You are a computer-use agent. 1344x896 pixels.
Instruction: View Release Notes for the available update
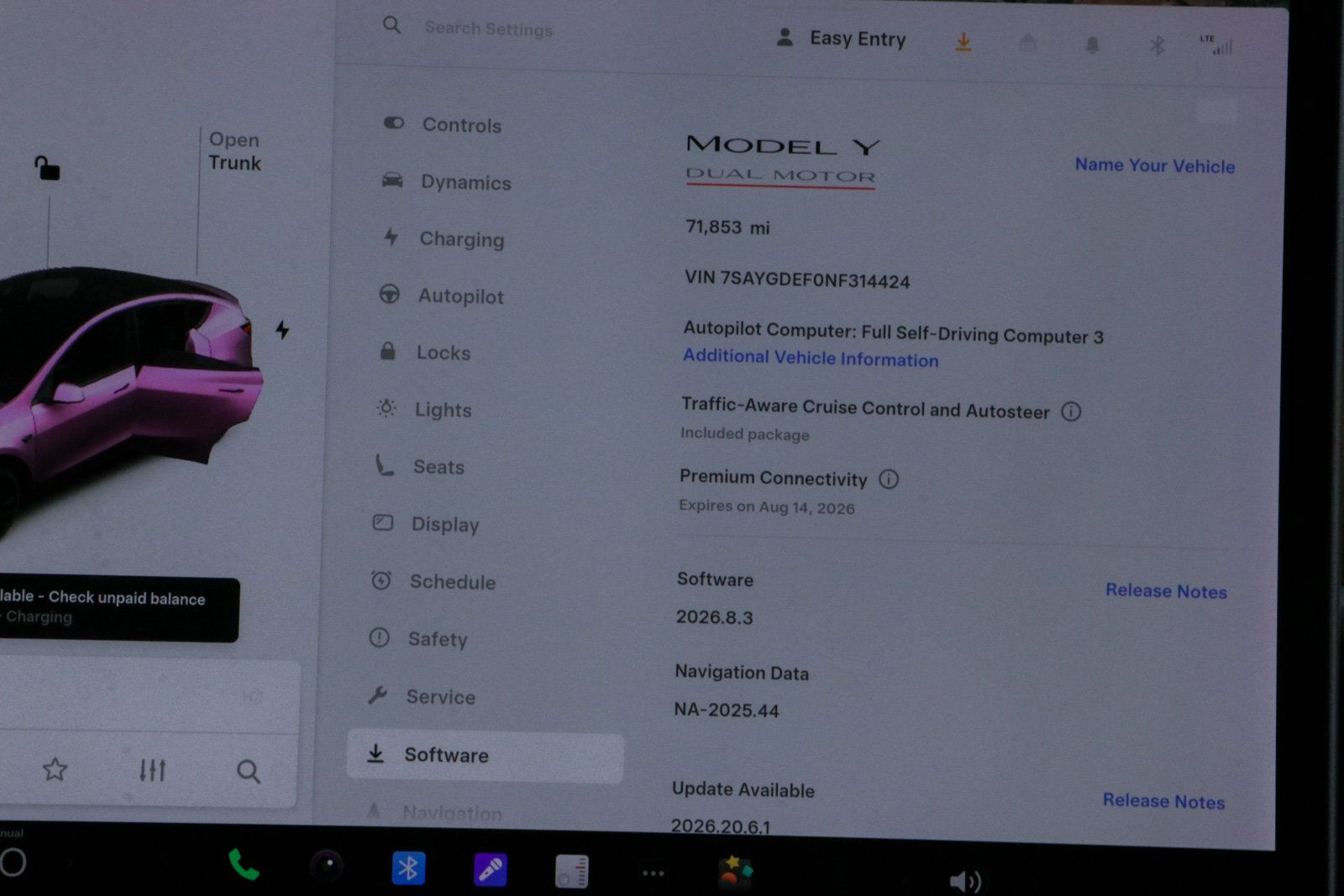[x=1163, y=801]
